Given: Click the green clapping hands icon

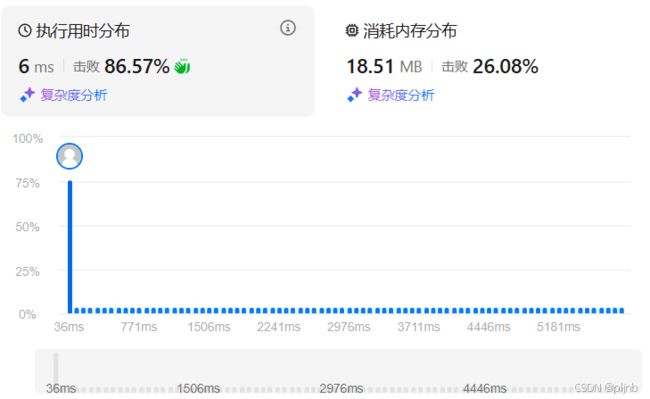Looking at the screenshot, I should tap(182, 66).
